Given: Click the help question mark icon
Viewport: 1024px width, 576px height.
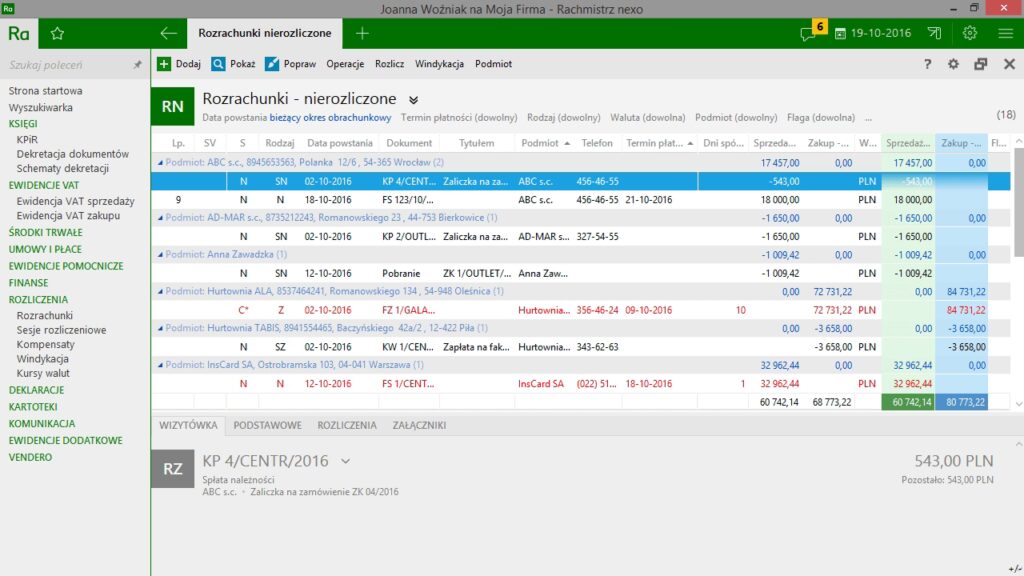Looking at the screenshot, I should (x=927, y=64).
